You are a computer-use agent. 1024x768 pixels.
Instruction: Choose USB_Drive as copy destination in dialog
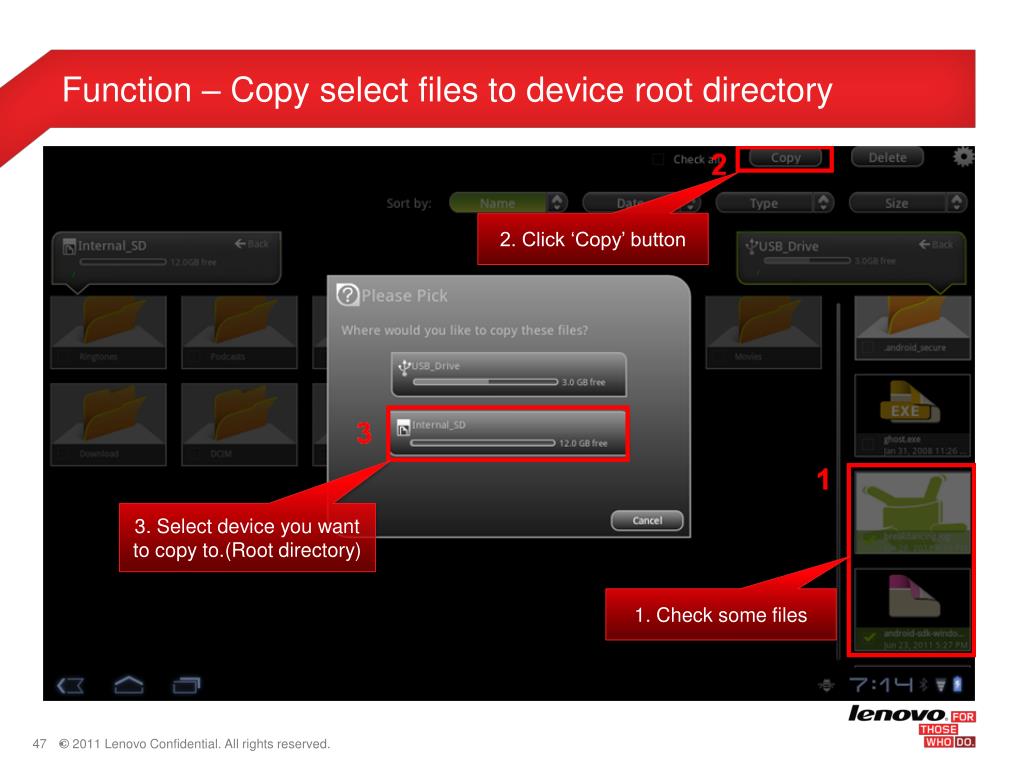coord(509,375)
